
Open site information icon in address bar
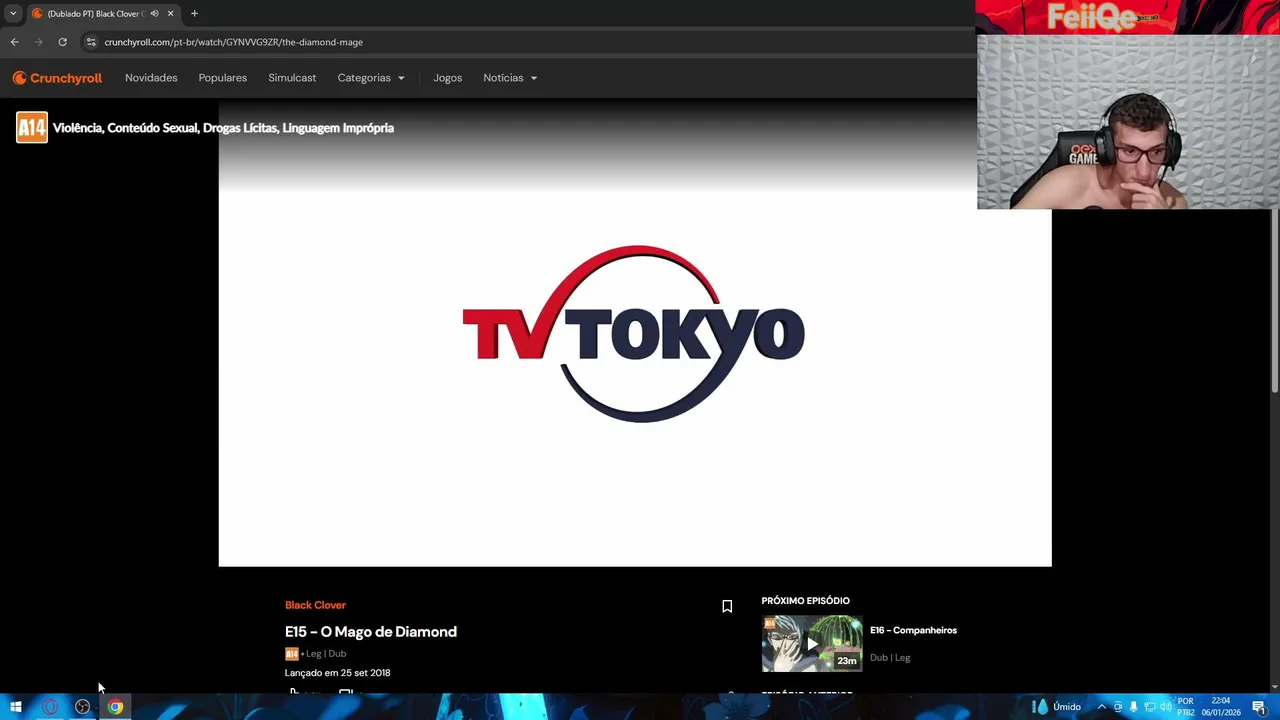coord(91,42)
